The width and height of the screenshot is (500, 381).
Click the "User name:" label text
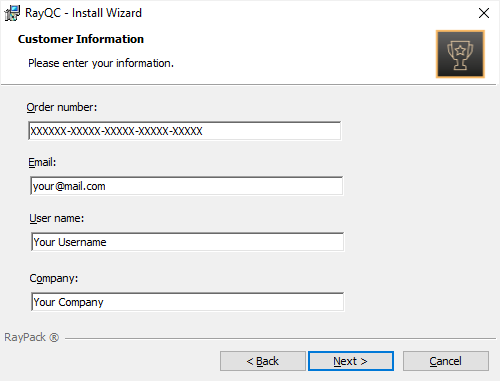click(57, 218)
